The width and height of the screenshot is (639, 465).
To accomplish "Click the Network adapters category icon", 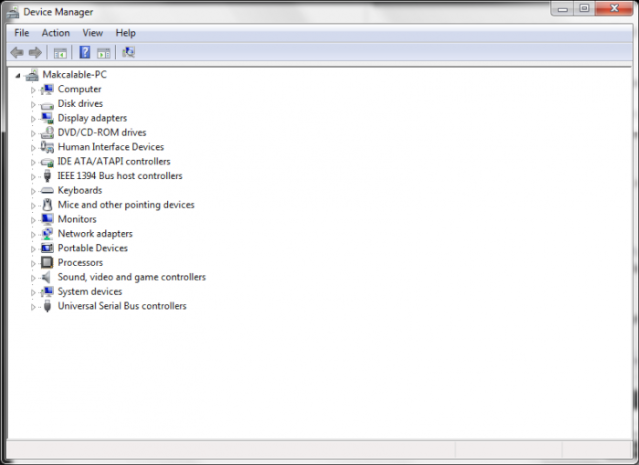I will (x=47, y=234).
